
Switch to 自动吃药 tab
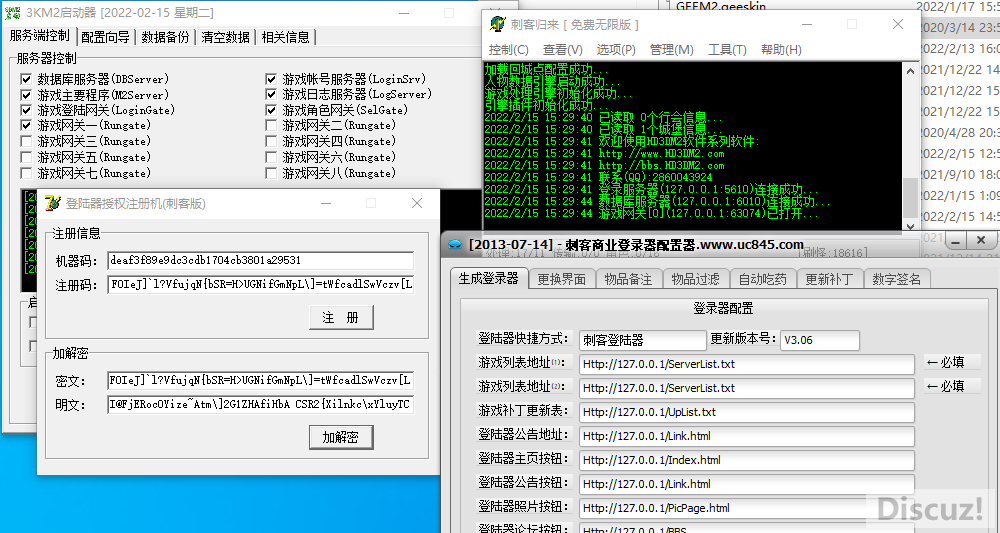pyautogui.click(x=763, y=279)
